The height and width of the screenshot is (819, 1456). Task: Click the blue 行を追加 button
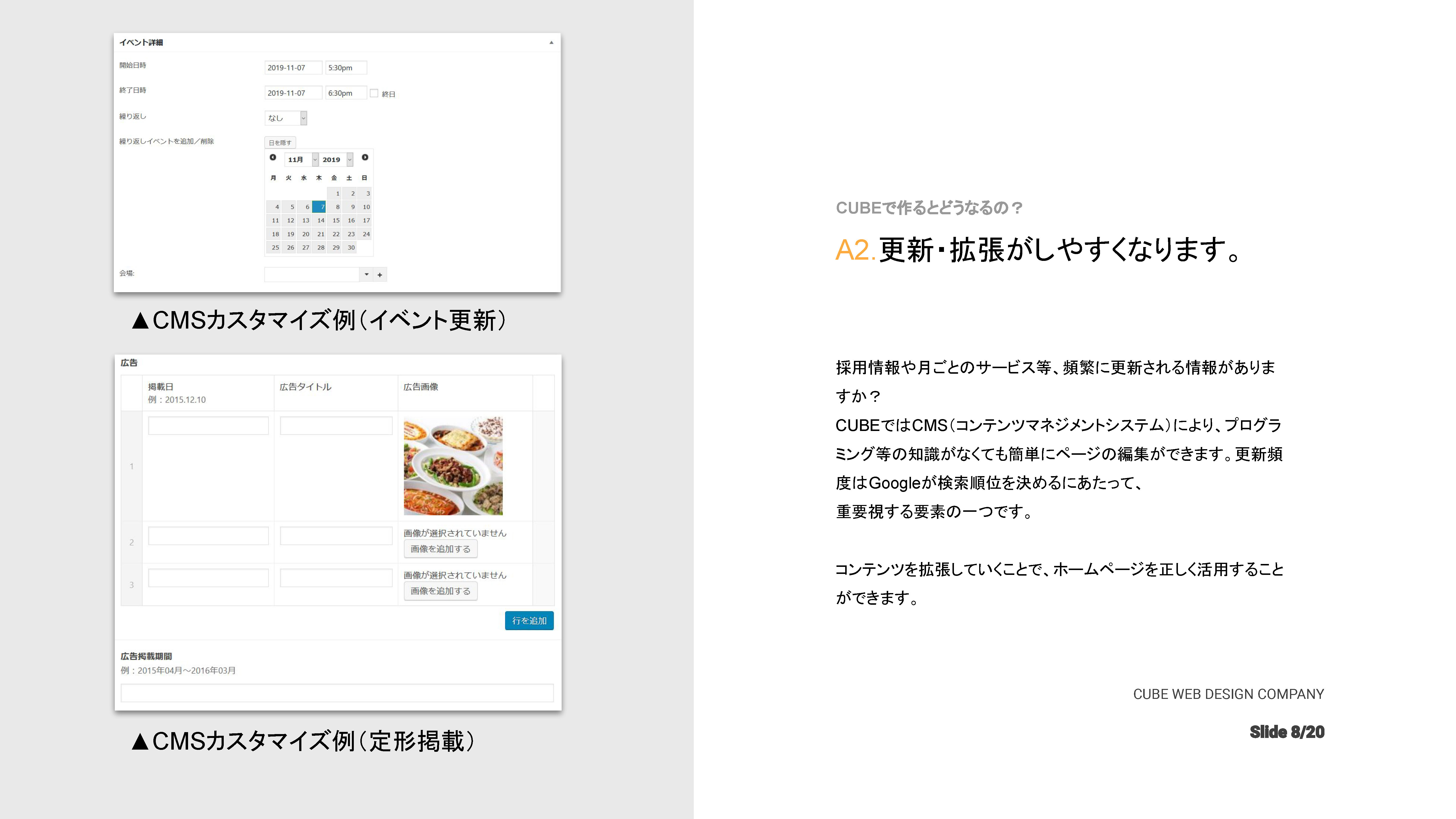click(x=529, y=620)
